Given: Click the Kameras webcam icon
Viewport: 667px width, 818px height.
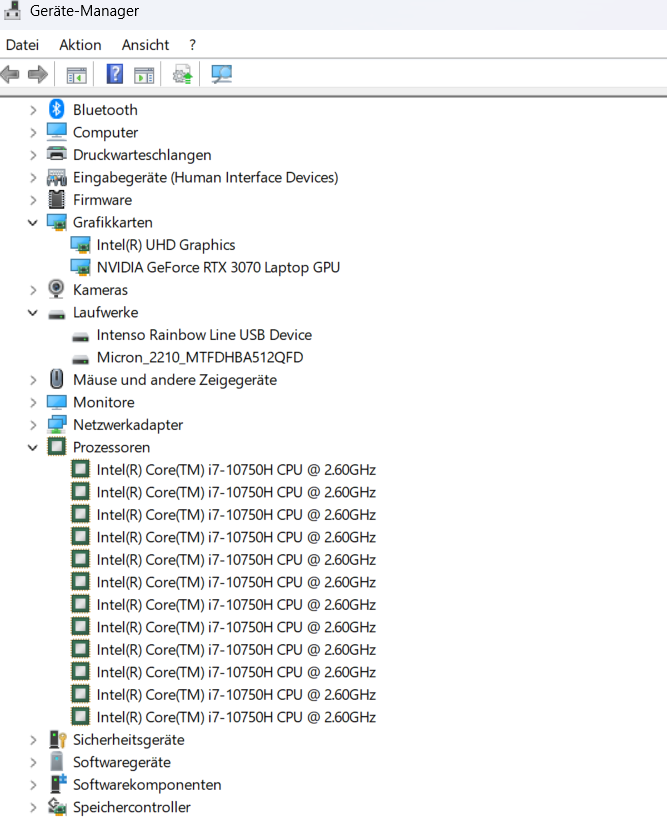Looking at the screenshot, I should tap(56, 289).
